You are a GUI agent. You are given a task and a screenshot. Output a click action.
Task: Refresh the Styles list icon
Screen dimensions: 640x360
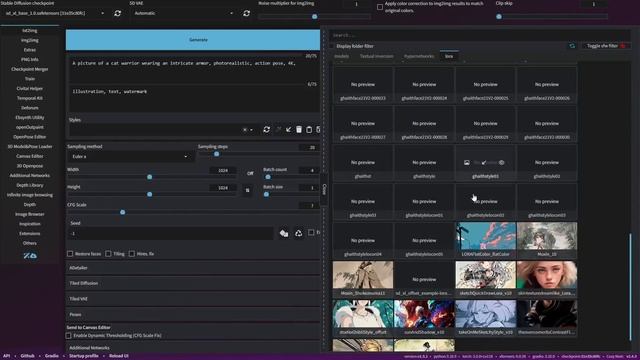(267, 129)
